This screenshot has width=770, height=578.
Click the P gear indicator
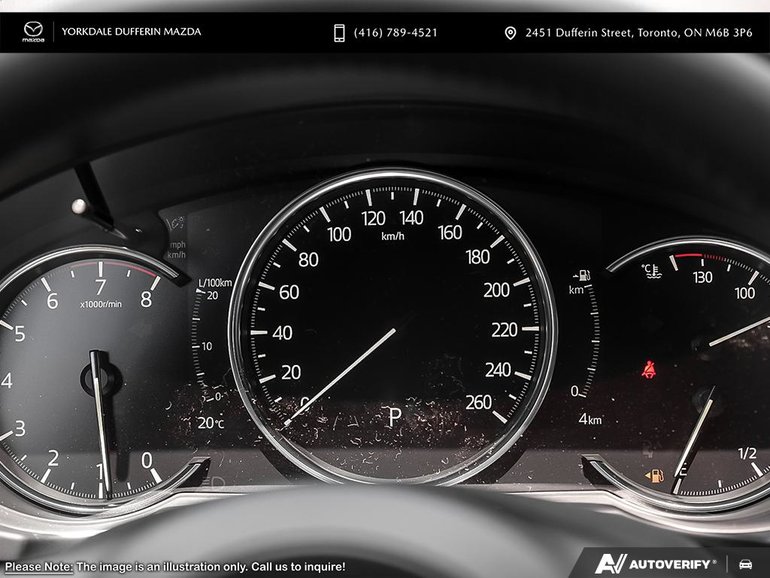(394, 418)
